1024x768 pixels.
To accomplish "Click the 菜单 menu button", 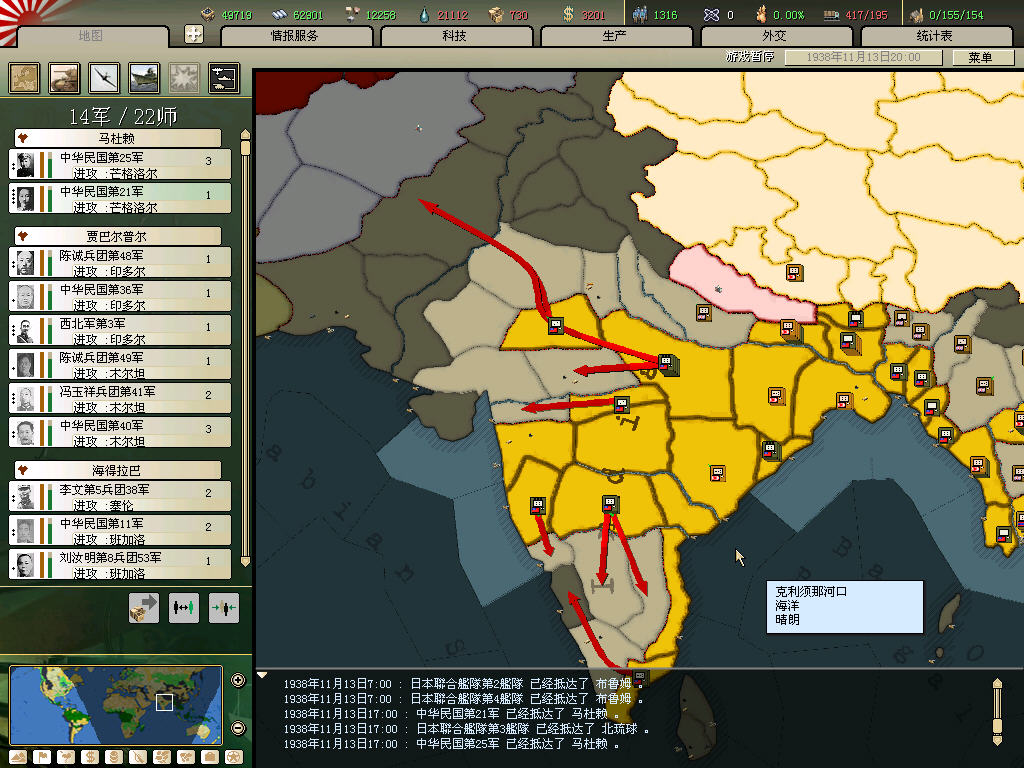I will (980, 58).
